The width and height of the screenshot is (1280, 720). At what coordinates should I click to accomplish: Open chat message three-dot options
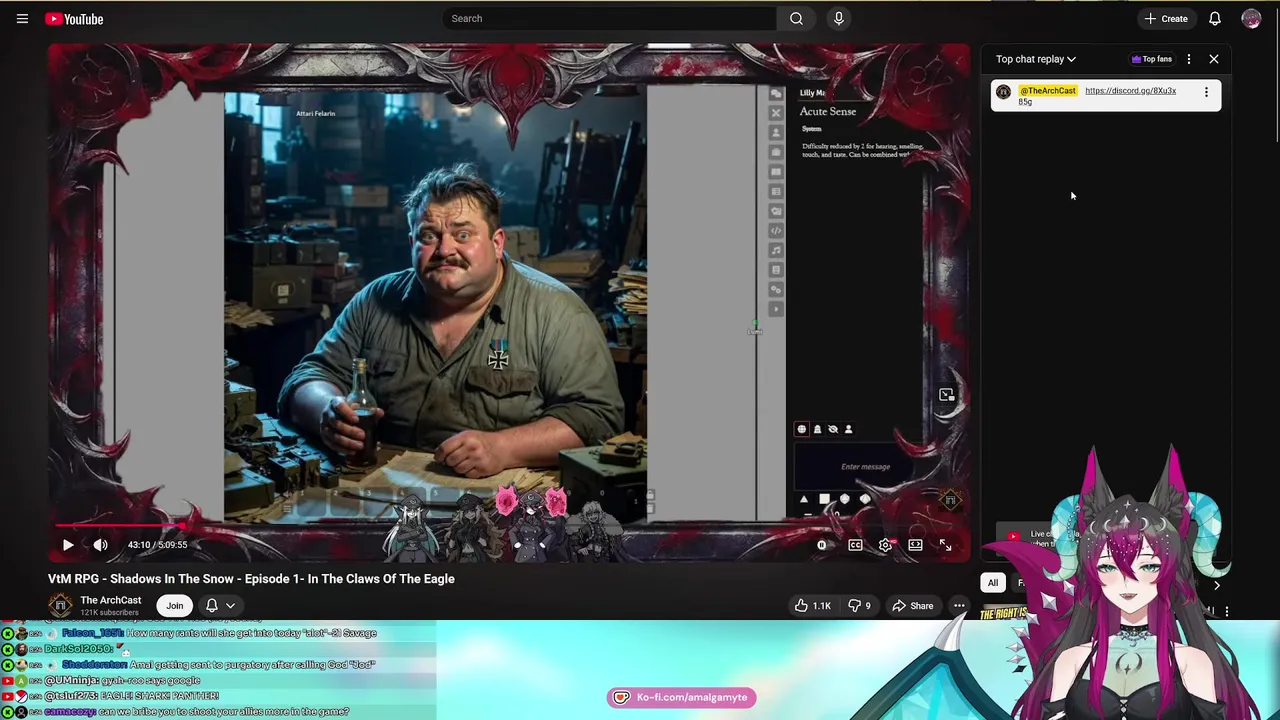click(x=1206, y=92)
